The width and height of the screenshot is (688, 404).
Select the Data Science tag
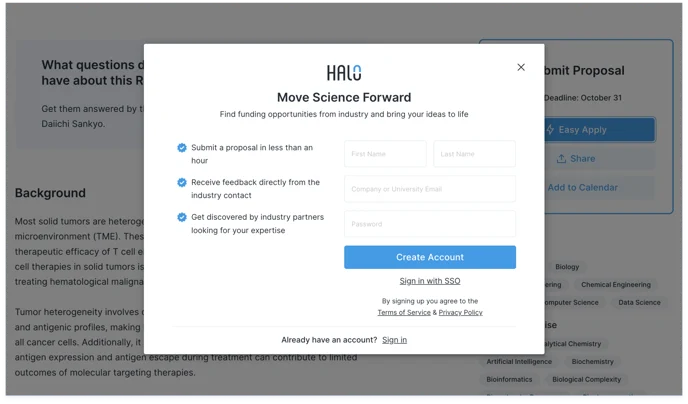[x=639, y=302]
